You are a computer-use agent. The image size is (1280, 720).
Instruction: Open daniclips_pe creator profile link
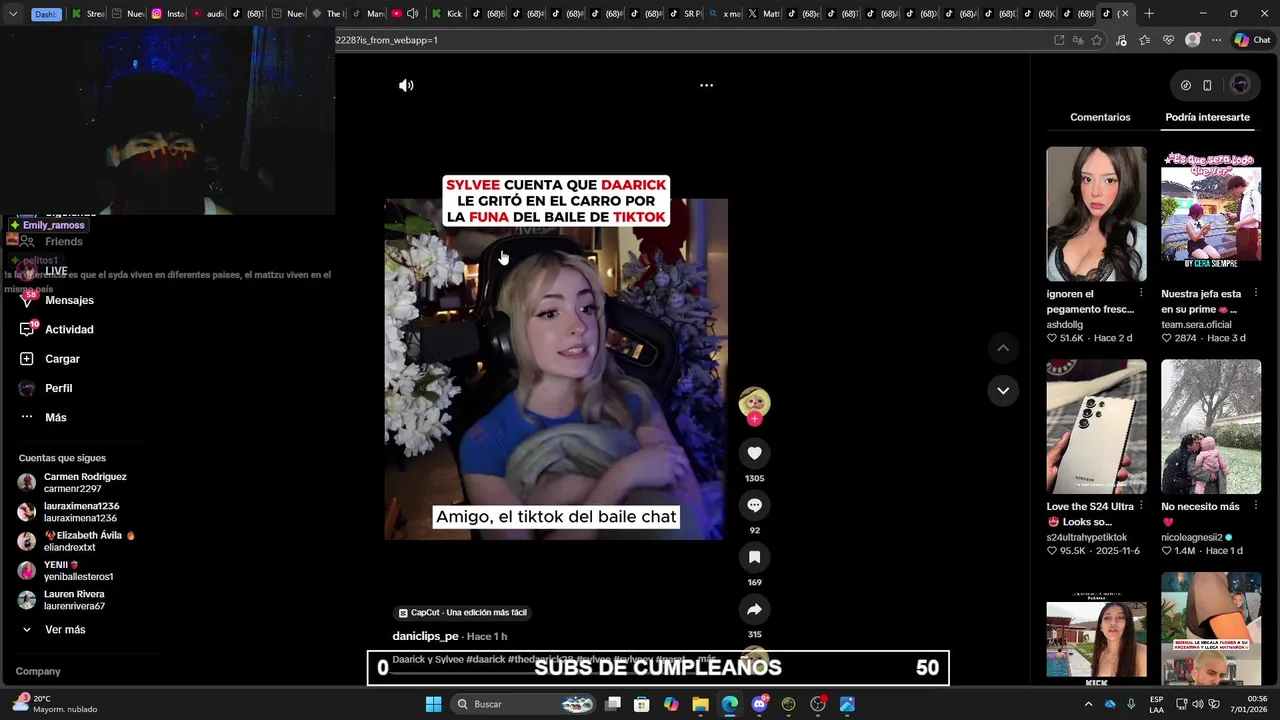pyautogui.click(x=425, y=636)
